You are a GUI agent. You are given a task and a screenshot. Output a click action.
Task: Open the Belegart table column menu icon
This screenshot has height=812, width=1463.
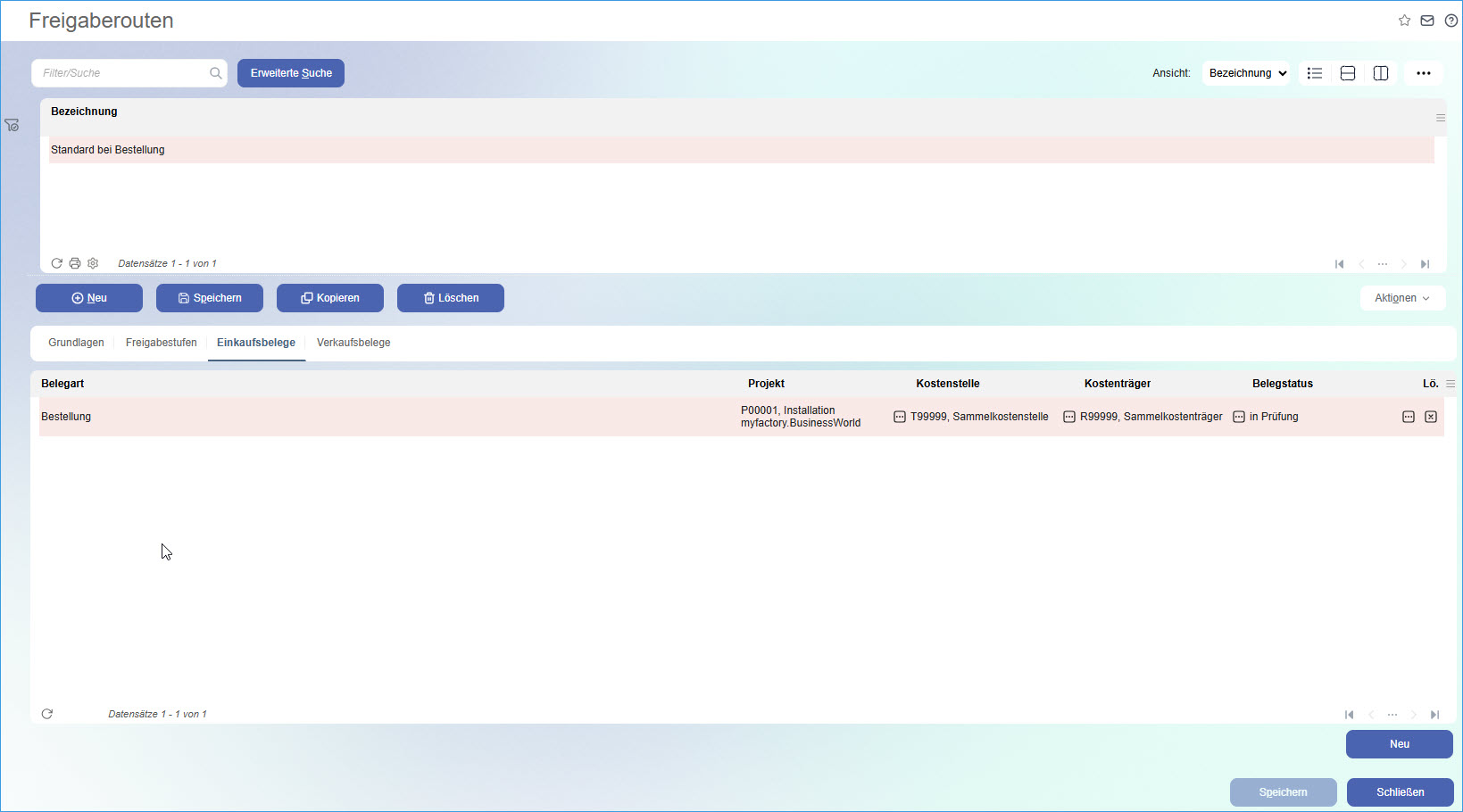[x=1451, y=384]
